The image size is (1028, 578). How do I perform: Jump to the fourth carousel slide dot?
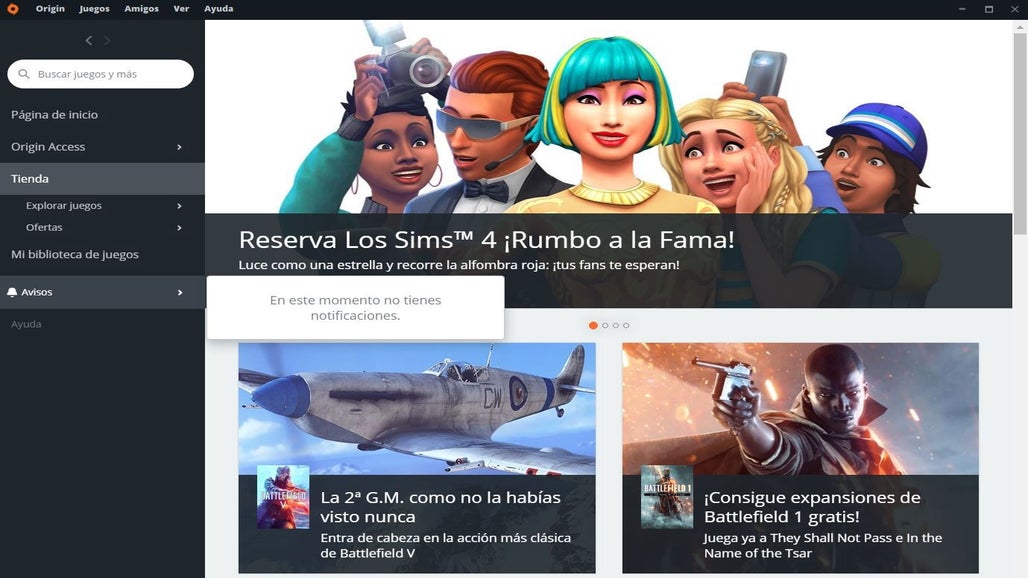coord(627,326)
